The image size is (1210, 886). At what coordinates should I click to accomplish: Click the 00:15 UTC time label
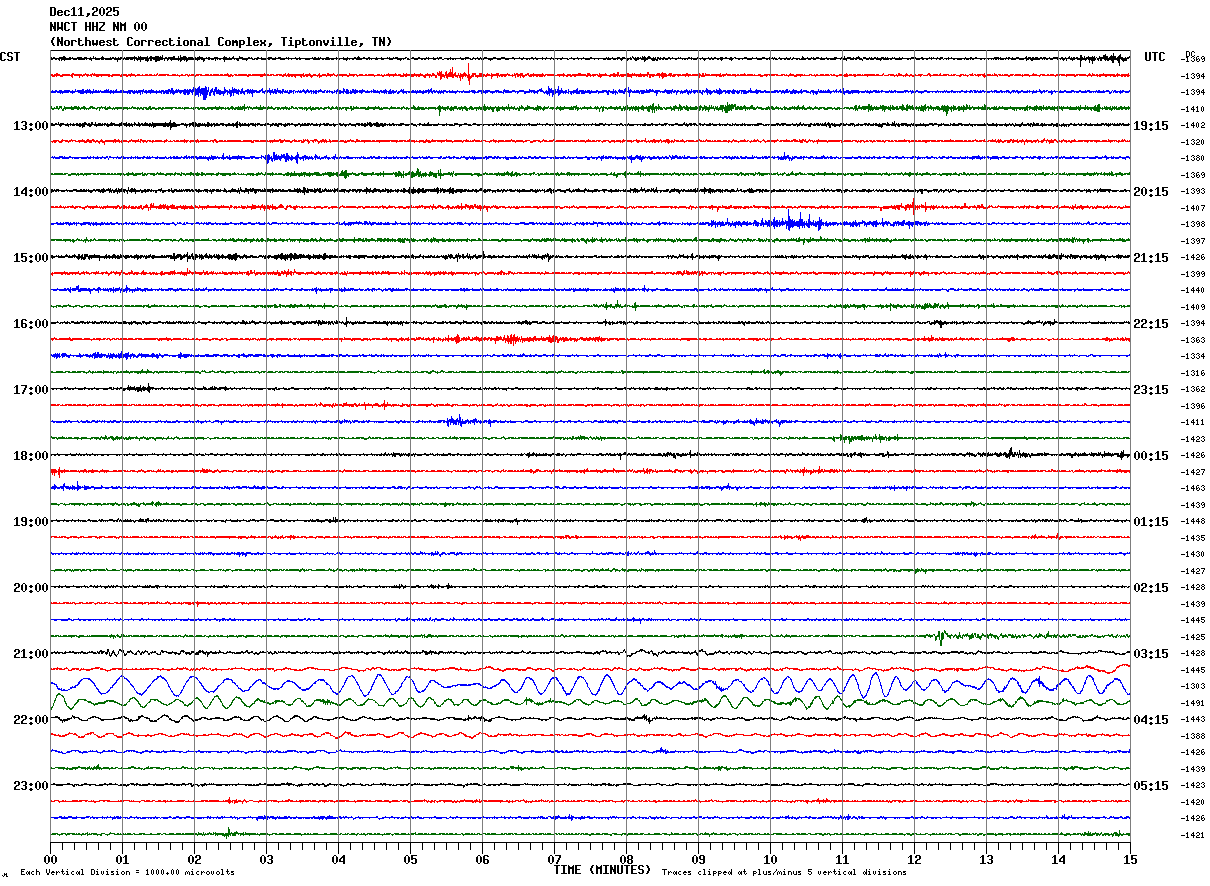[1151, 456]
